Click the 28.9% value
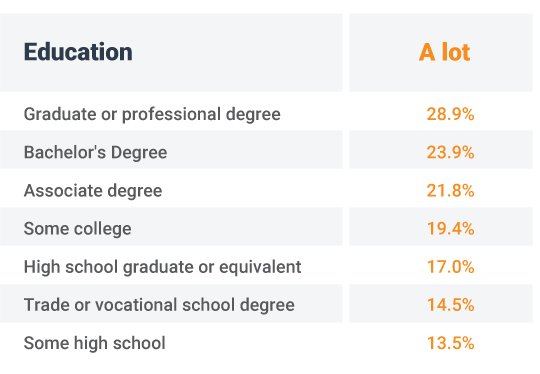Screen dimensions: 540x374 450,114
